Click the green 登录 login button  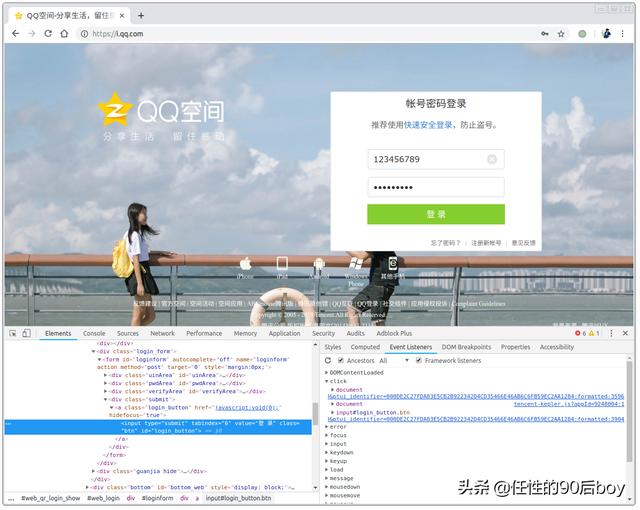436,214
